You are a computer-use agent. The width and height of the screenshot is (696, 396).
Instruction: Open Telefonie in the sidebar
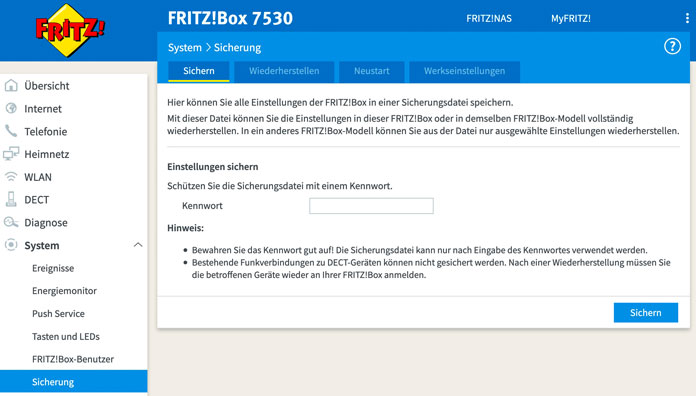click(46, 131)
